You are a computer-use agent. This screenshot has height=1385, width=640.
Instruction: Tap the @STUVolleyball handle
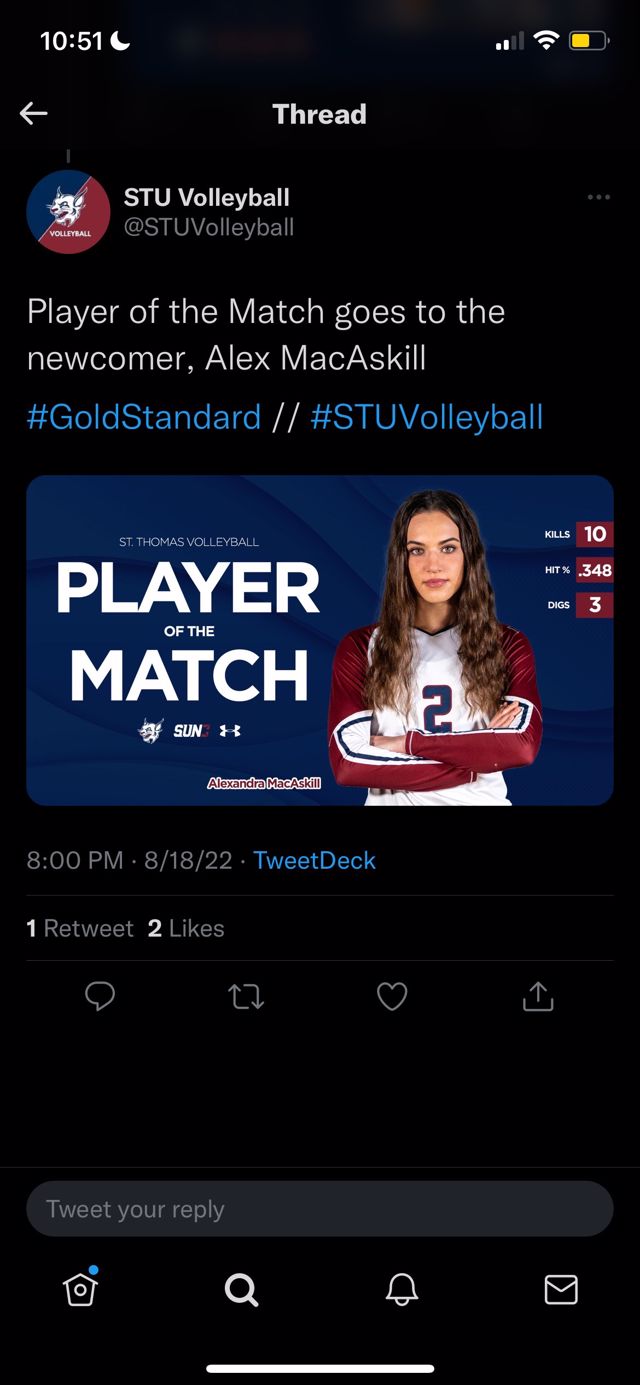tap(209, 227)
